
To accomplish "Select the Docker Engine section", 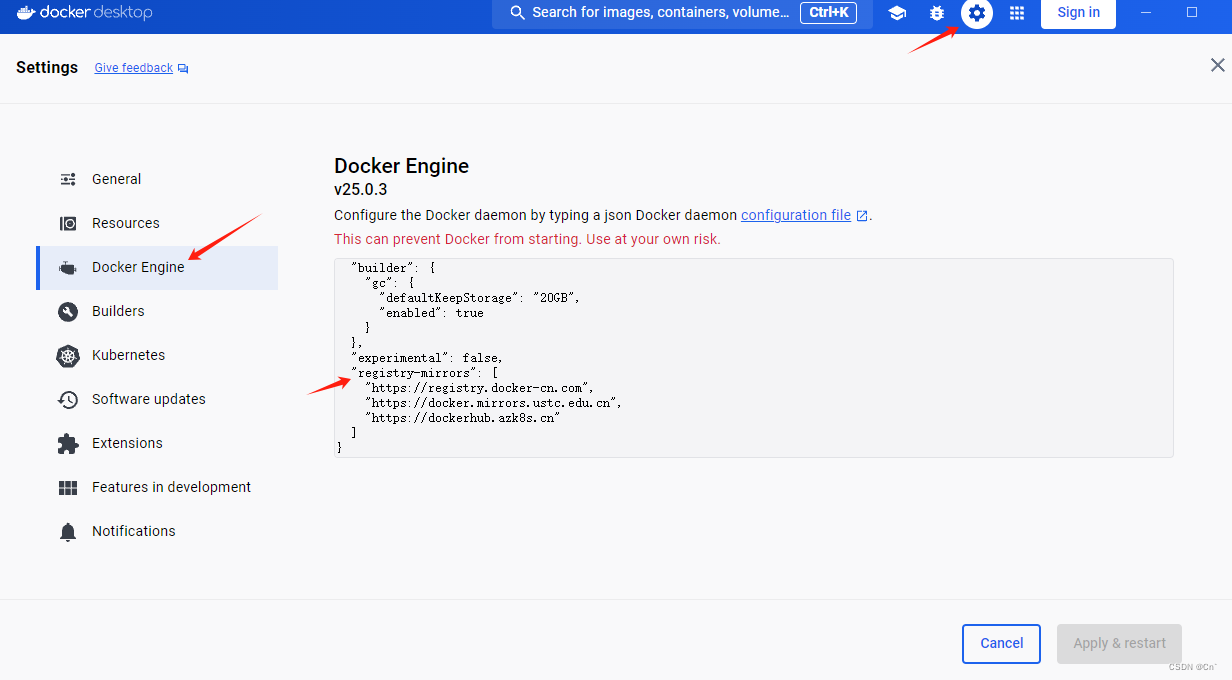I will pos(157,267).
